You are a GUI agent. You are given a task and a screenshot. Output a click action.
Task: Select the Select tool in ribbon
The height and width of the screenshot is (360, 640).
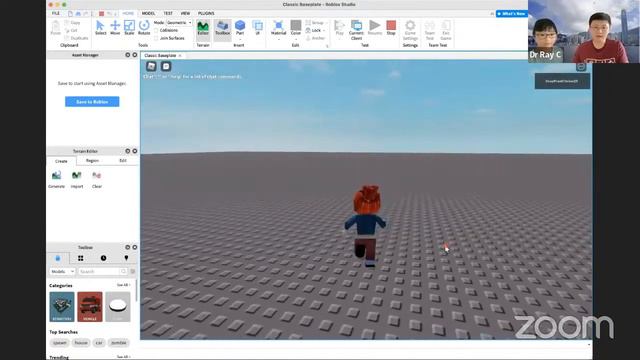(100, 28)
